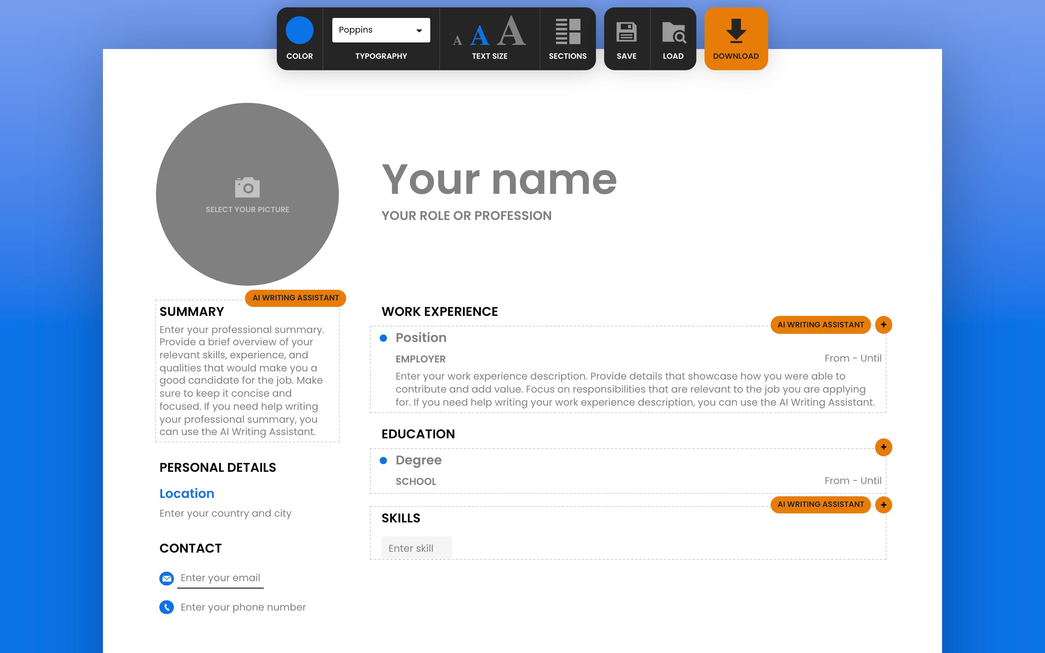Click the Your name heading text
Viewport: 1045px width, 653px height.
coord(499,180)
